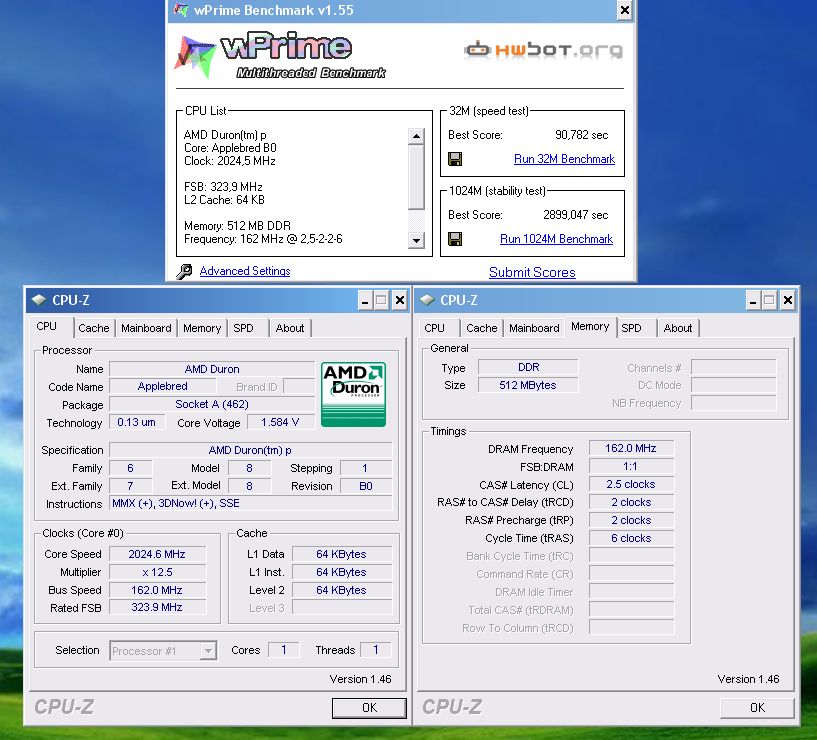The image size is (817, 740).
Task: Select Memory tab in right CPU-Z
Action: click(590, 326)
